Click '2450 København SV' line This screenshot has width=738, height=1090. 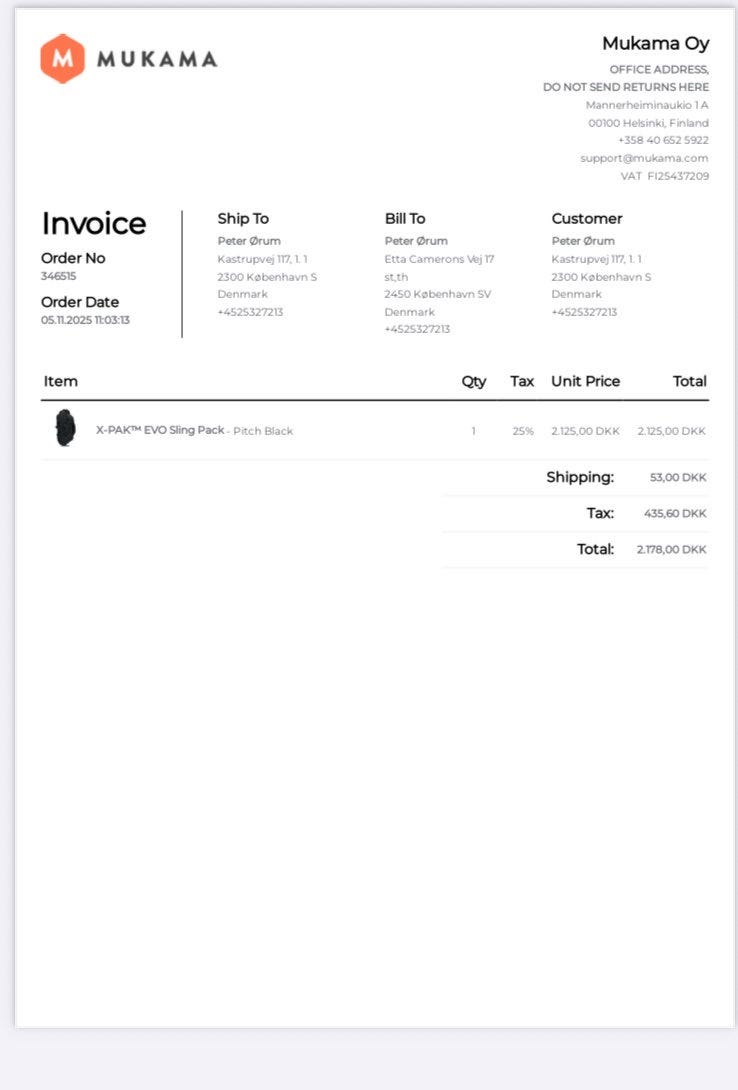click(x=438, y=294)
